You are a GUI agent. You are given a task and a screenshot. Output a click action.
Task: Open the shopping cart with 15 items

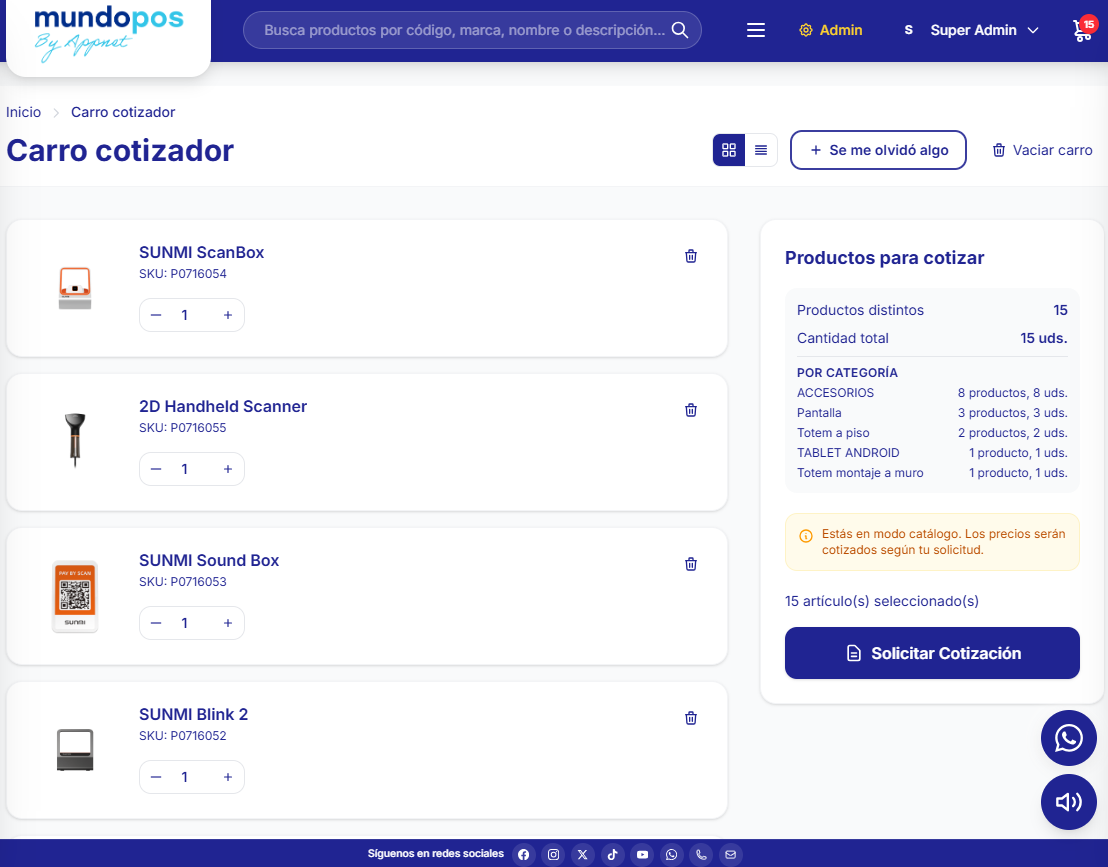(x=1083, y=30)
